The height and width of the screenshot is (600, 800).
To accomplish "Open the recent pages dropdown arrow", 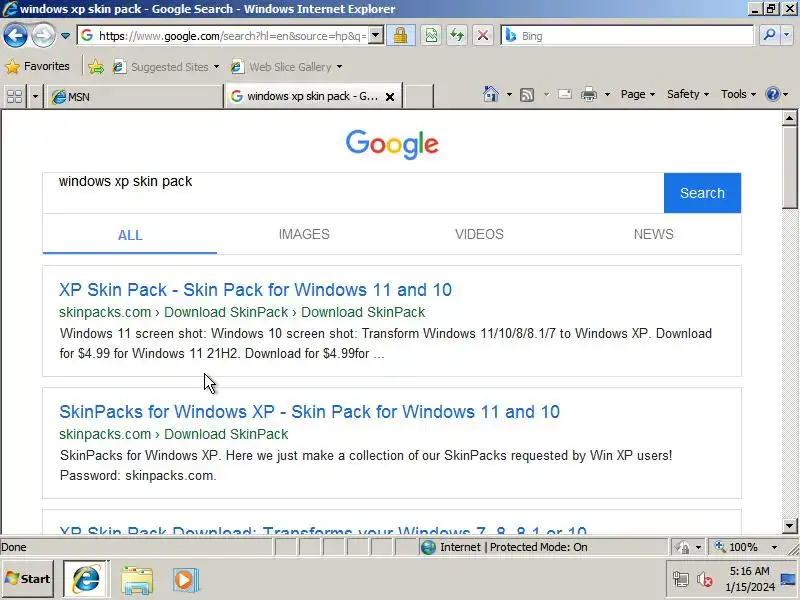I will (65, 36).
